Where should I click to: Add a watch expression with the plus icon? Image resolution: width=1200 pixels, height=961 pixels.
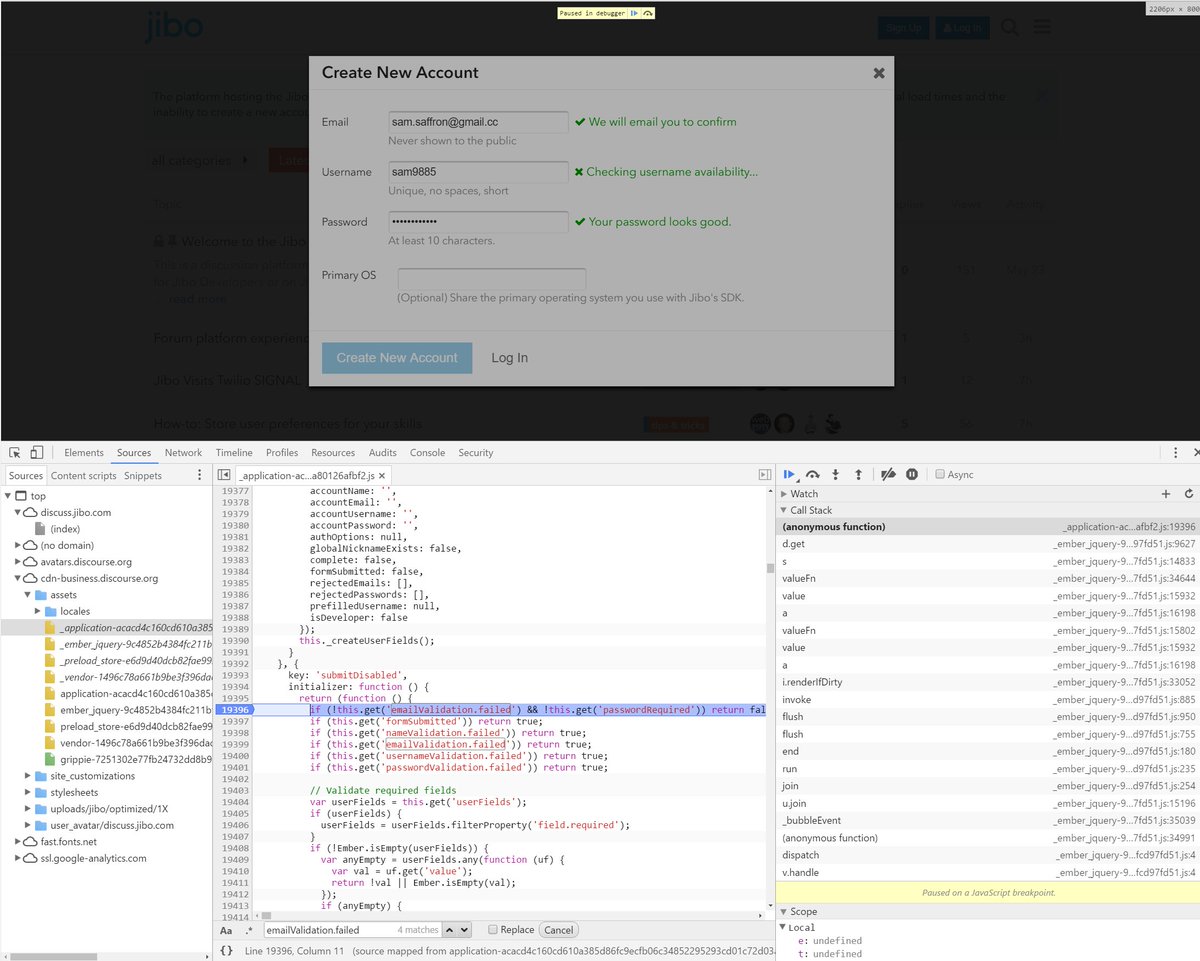[1166, 494]
